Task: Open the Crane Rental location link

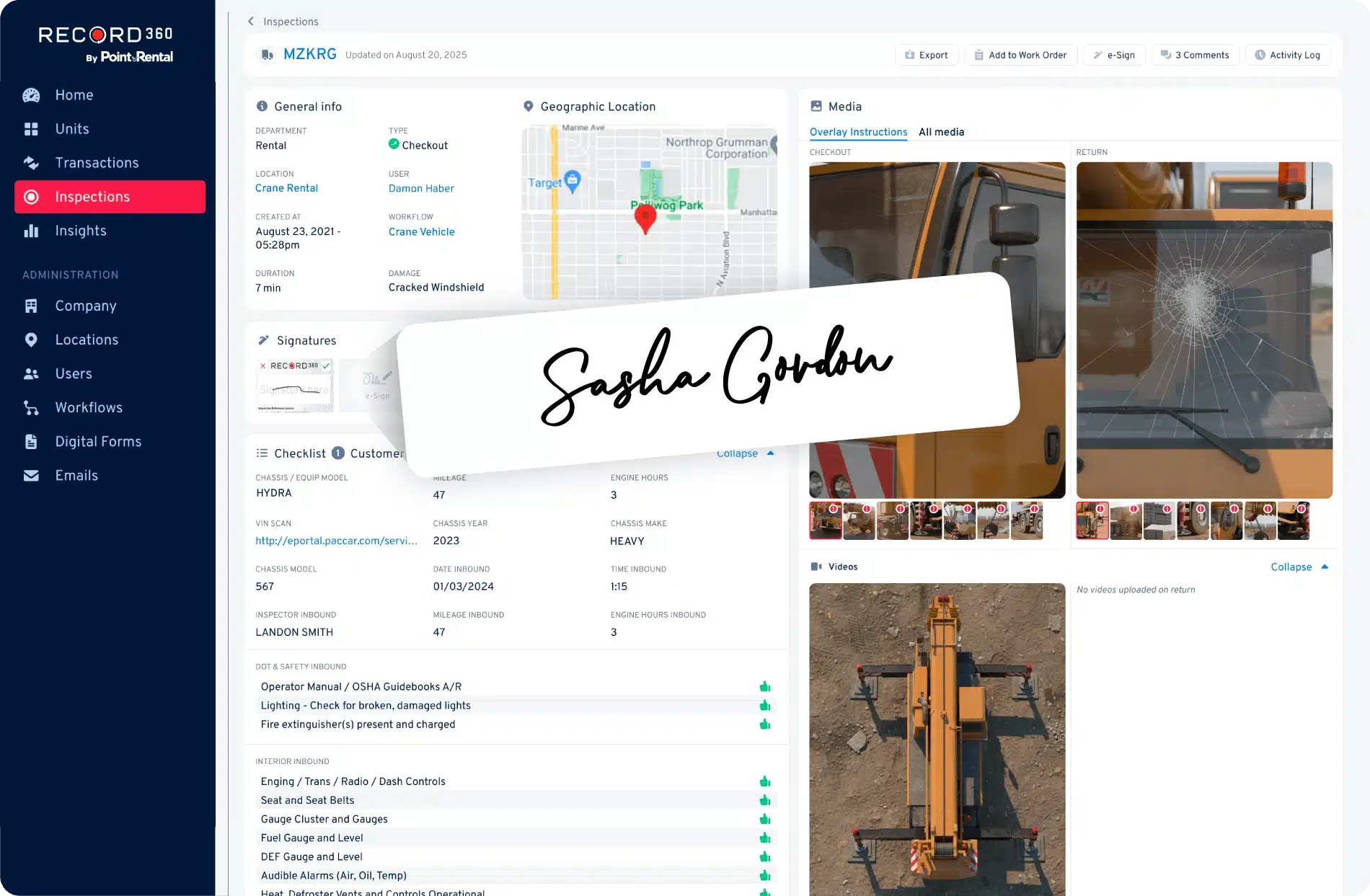Action: click(286, 188)
